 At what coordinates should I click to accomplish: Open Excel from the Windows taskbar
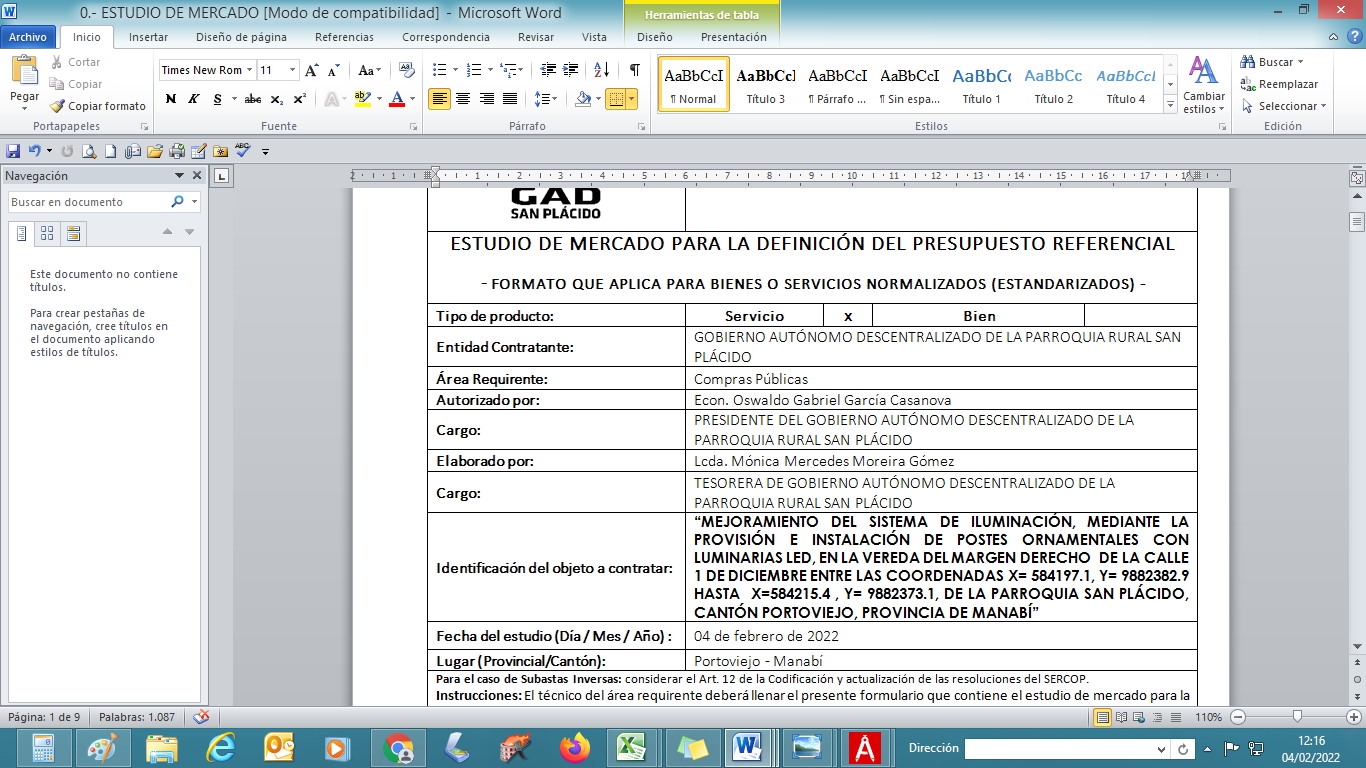click(x=629, y=747)
